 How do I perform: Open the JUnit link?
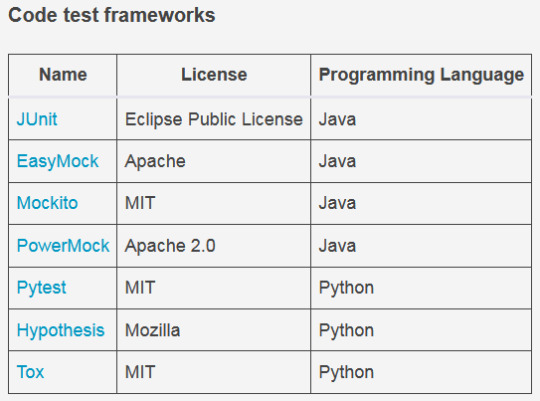tap(37, 119)
